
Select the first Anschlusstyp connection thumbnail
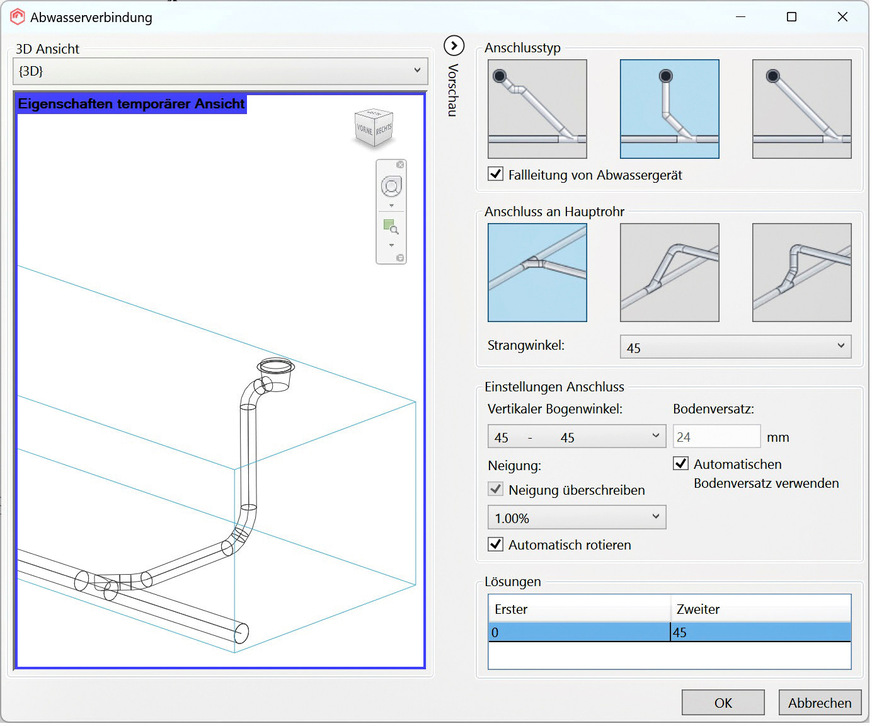537,109
